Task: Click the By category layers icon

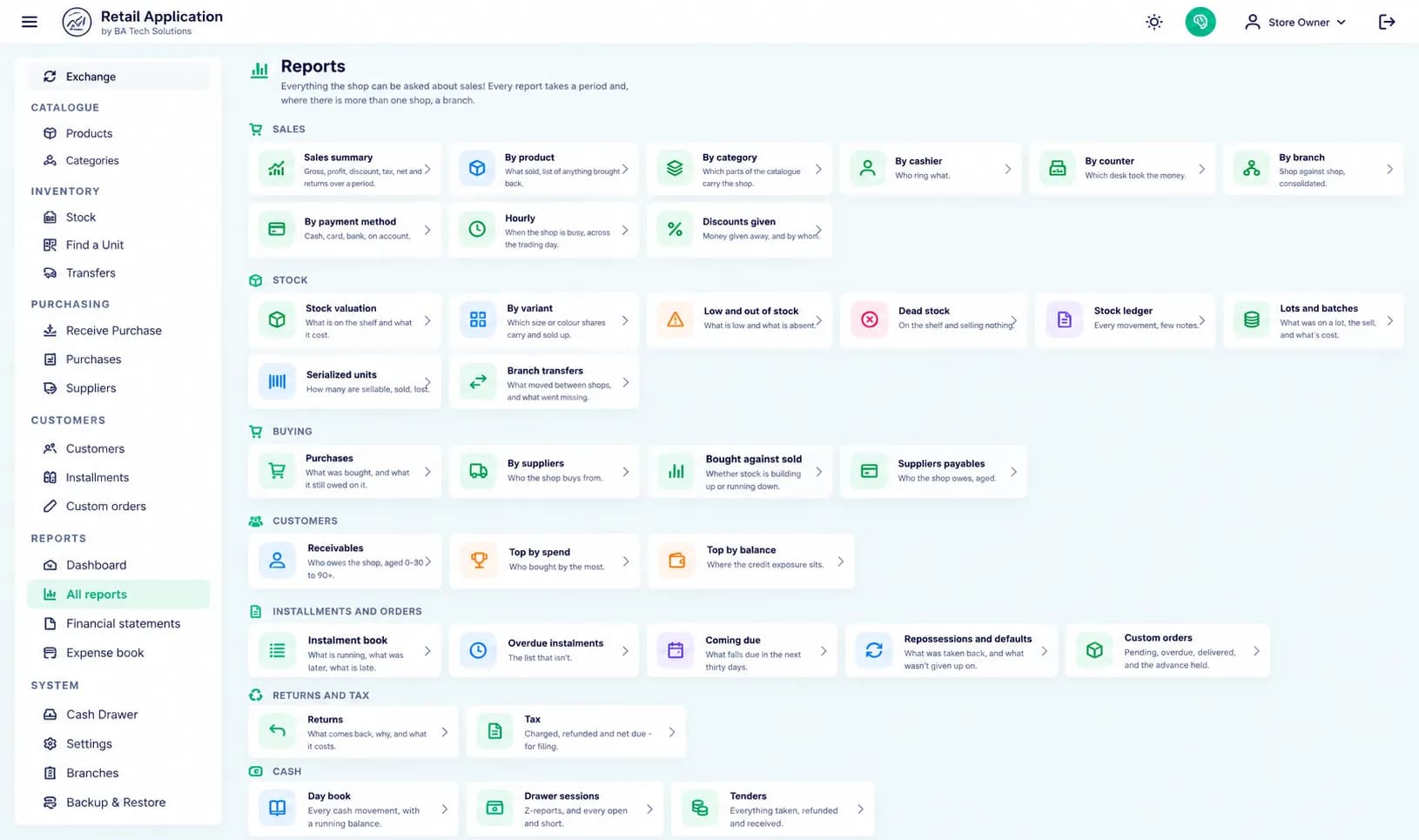Action: [x=675, y=169]
